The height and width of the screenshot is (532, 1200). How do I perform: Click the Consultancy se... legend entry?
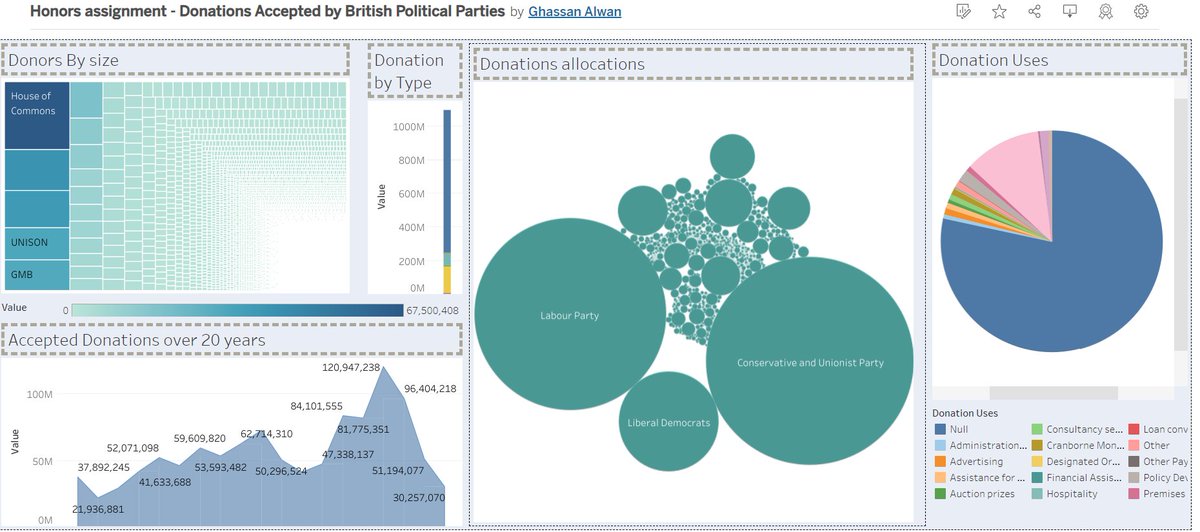click(x=1077, y=429)
